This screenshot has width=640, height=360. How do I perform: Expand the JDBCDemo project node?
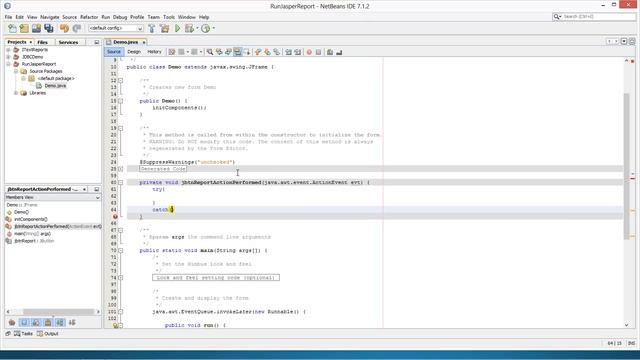coord(8,57)
